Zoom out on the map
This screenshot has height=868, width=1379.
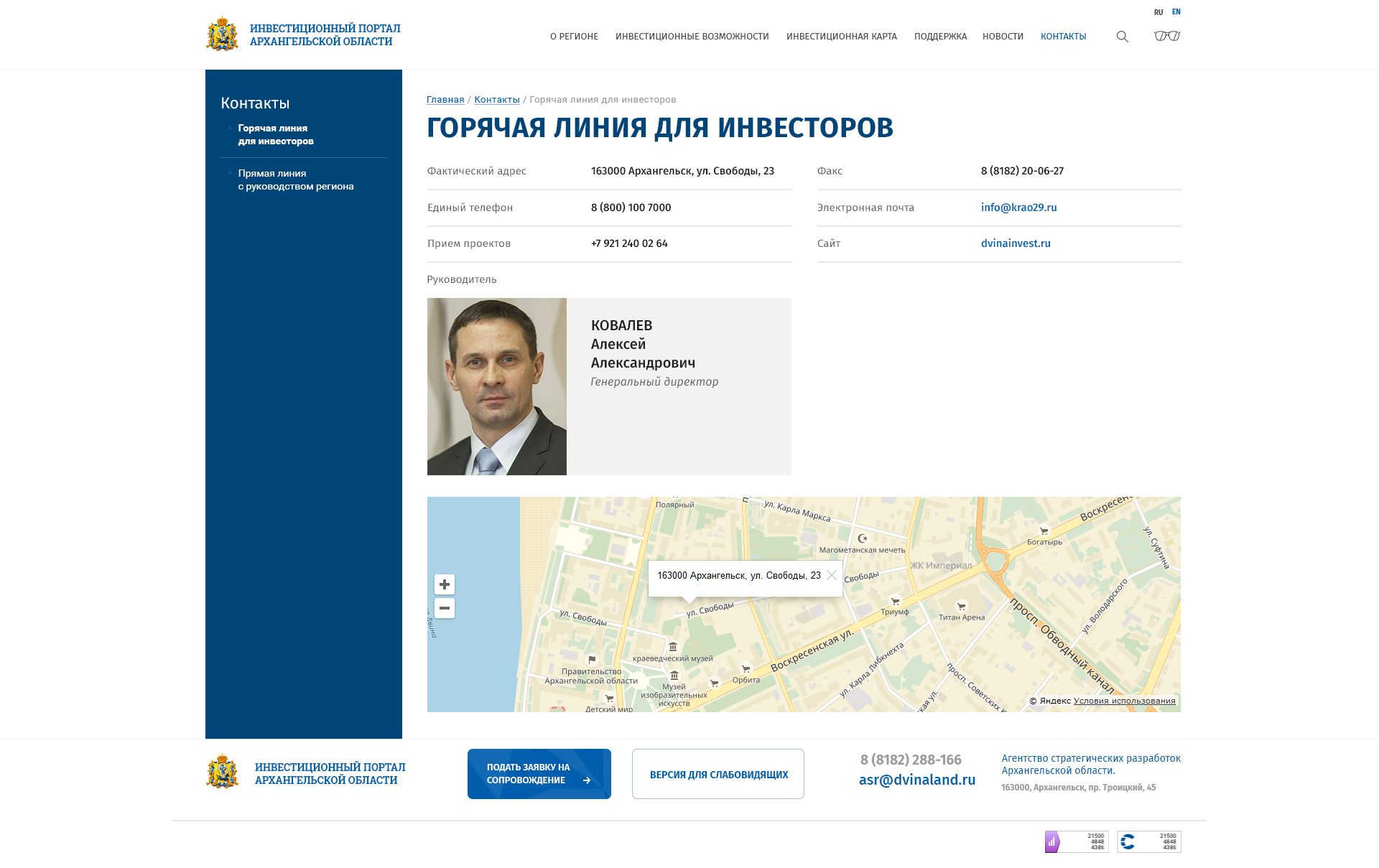pos(445,608)
